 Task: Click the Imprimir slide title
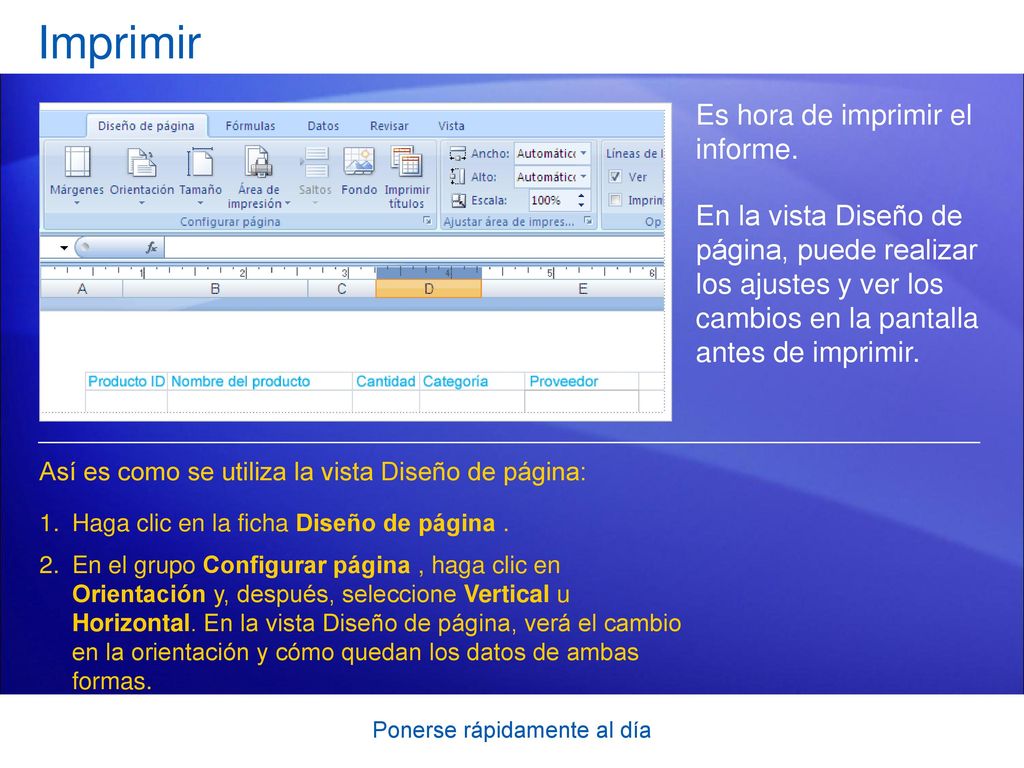tap(120, 42)
